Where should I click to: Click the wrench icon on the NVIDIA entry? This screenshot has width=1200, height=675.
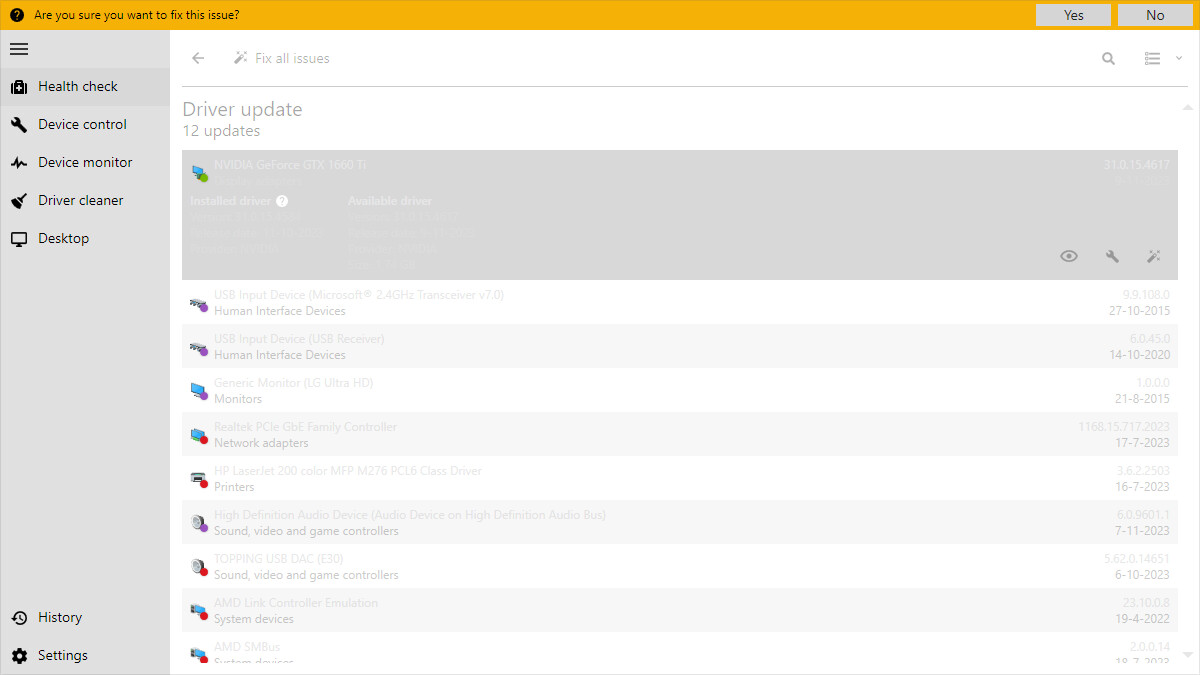point(1112,256)
